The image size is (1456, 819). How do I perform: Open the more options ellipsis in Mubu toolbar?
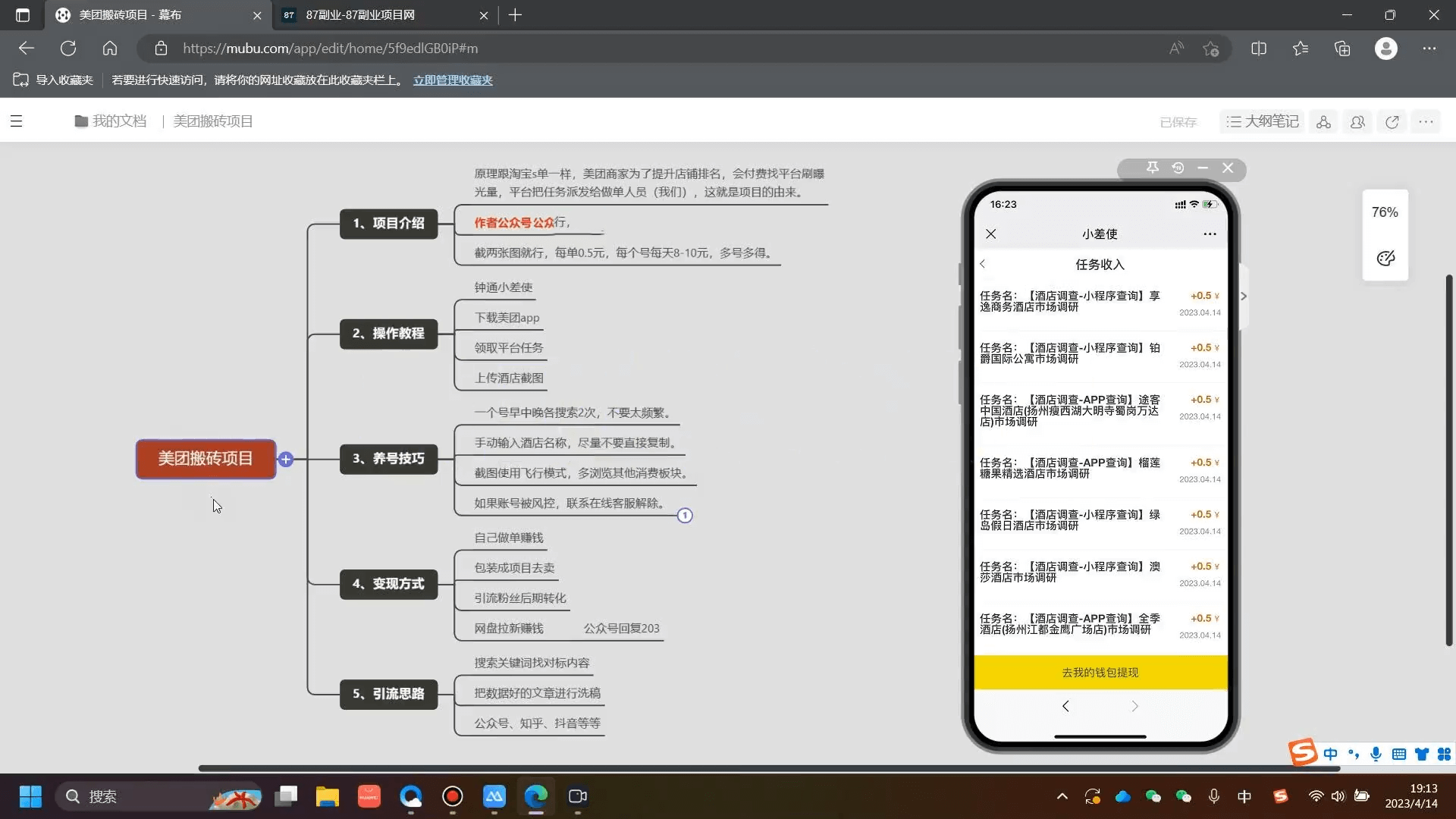point(1426,122)
